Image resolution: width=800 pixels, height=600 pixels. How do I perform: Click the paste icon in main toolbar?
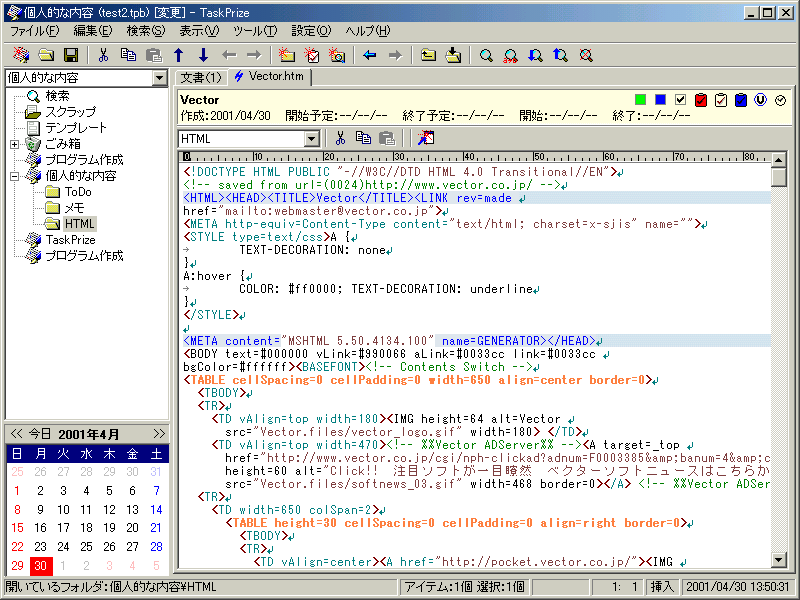[154, 55]
